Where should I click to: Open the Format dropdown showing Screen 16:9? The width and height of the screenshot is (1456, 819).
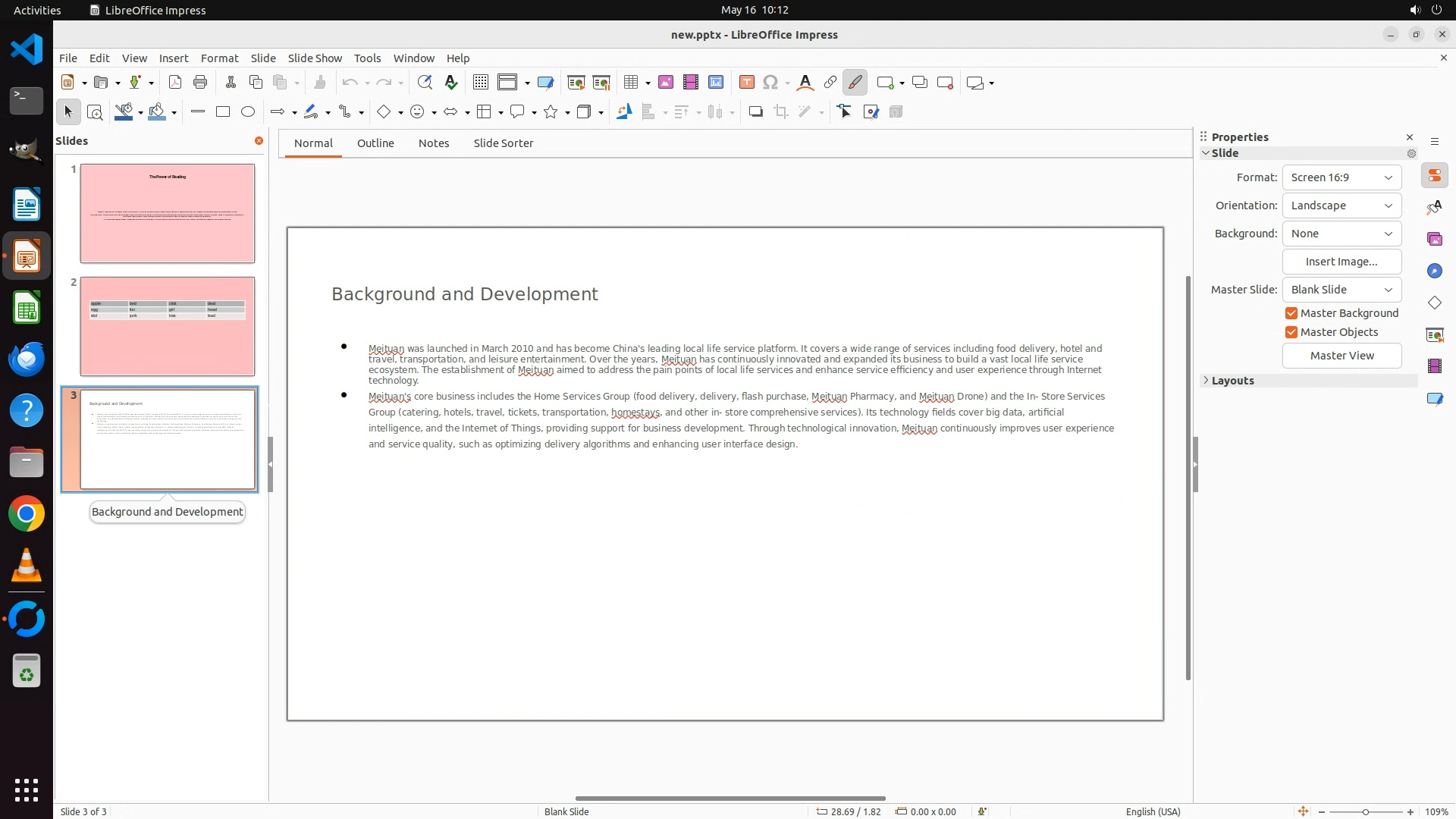(1341, 177)
